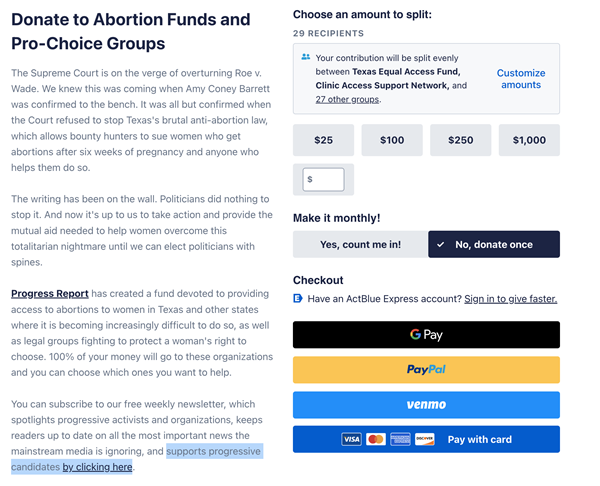Screen dimensions: 600x486
Task: Select the $25 donation amount
Action: pos(323,140)
